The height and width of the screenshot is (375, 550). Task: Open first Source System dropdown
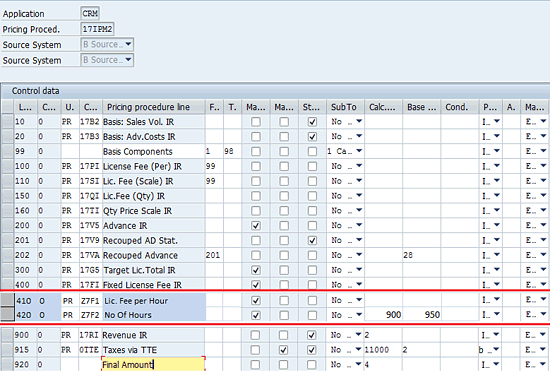(x=128, y=44)
